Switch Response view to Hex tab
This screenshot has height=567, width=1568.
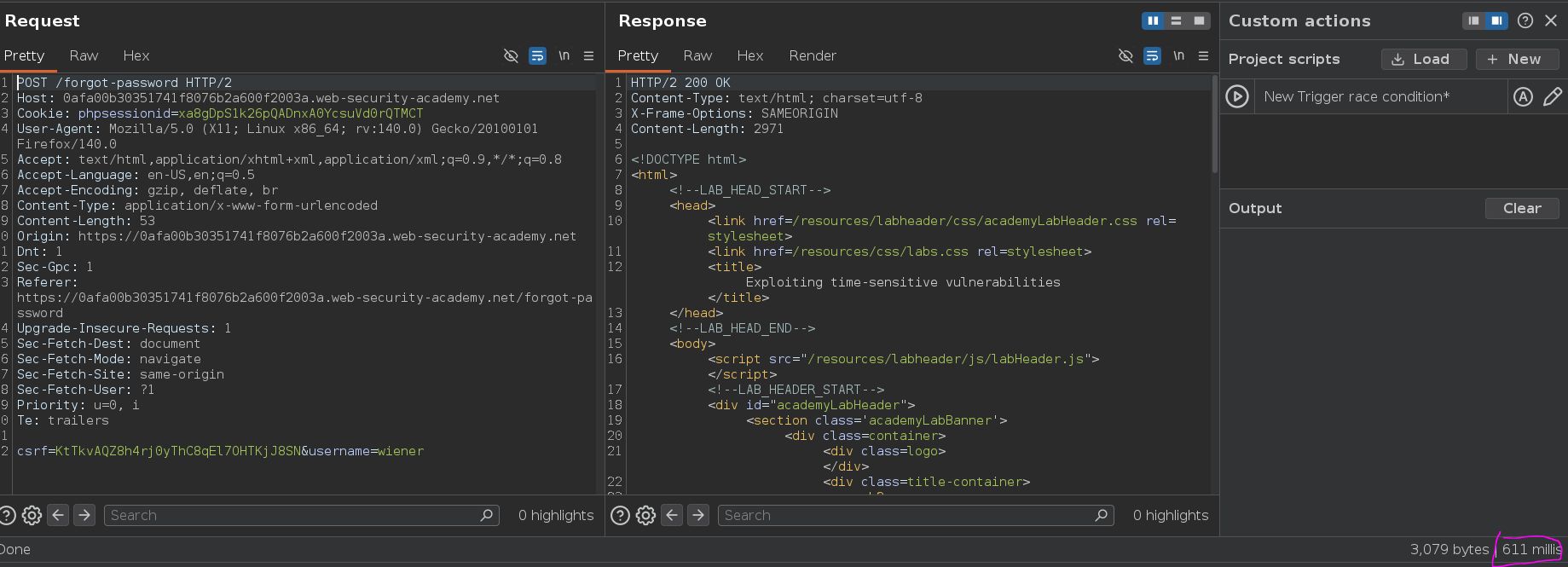750,55
